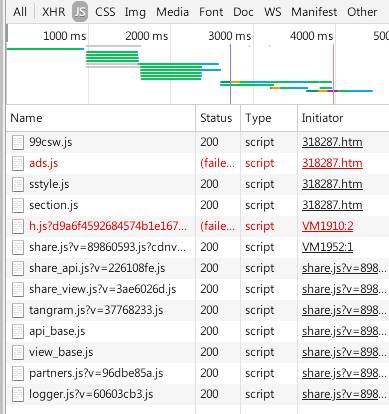Click file icon for section.js
The height and width of the screenshot is (414, 389).
tap(18, 205)
